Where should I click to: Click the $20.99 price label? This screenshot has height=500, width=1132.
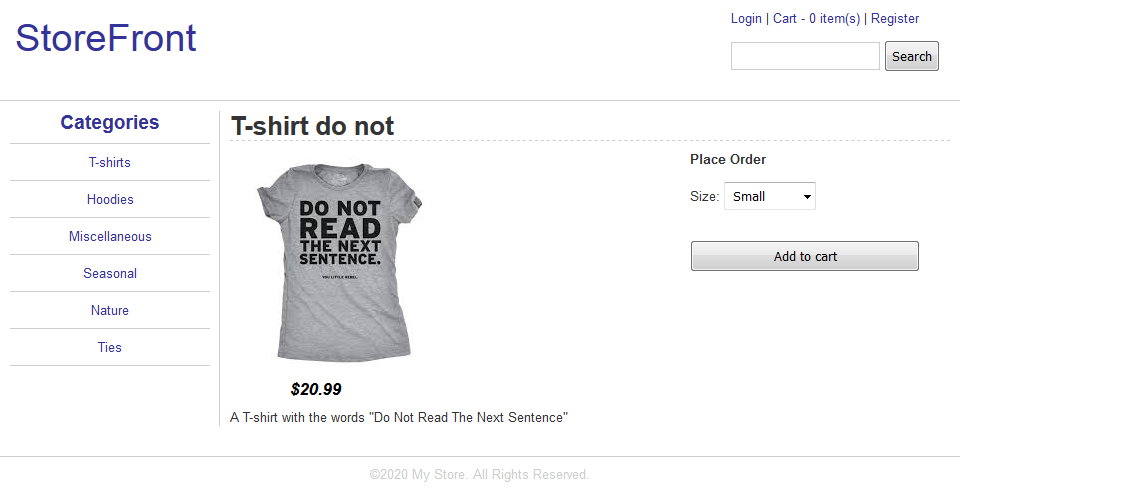315,390
